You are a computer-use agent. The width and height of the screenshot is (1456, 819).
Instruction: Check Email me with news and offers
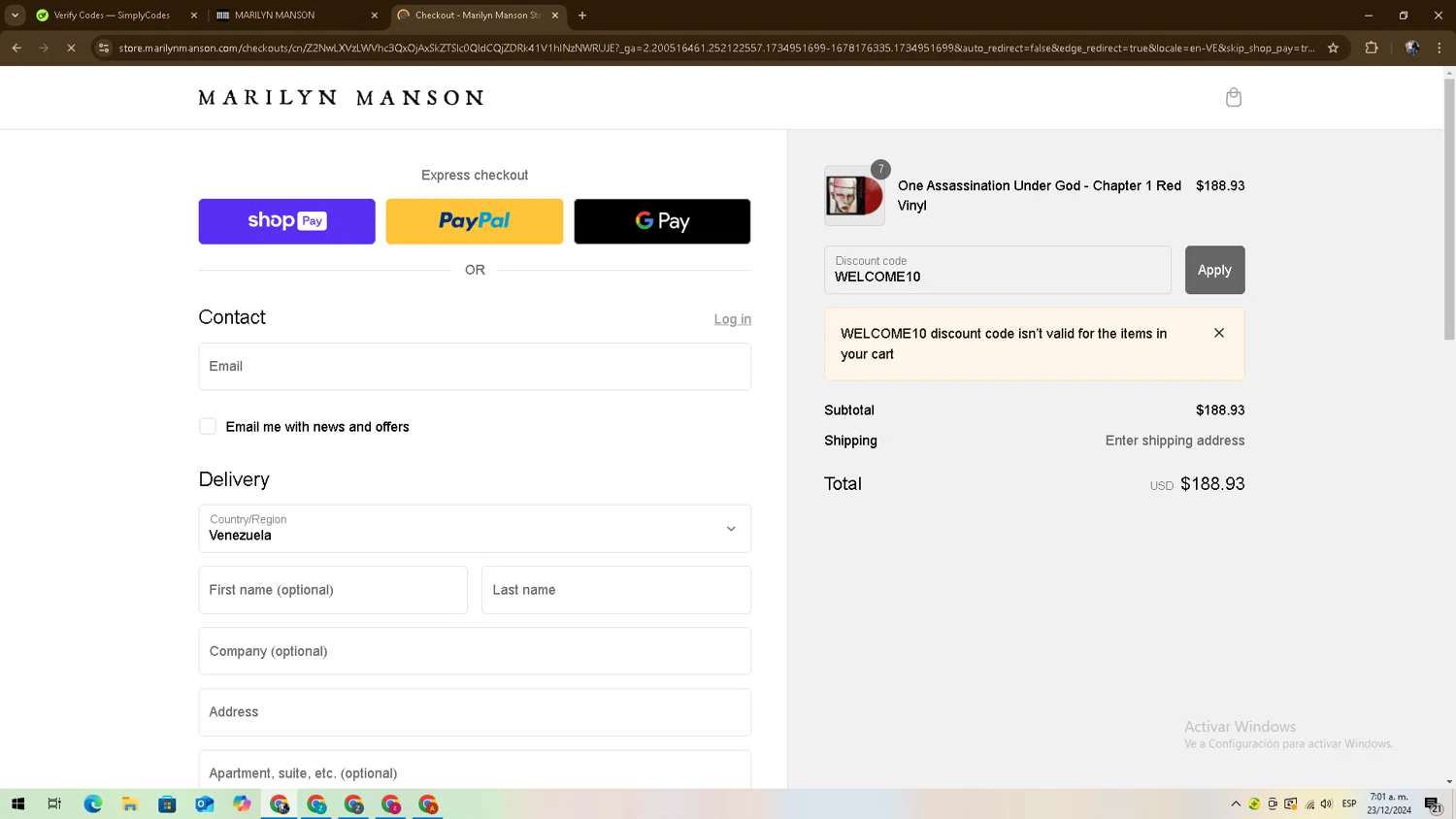point(208,426)
